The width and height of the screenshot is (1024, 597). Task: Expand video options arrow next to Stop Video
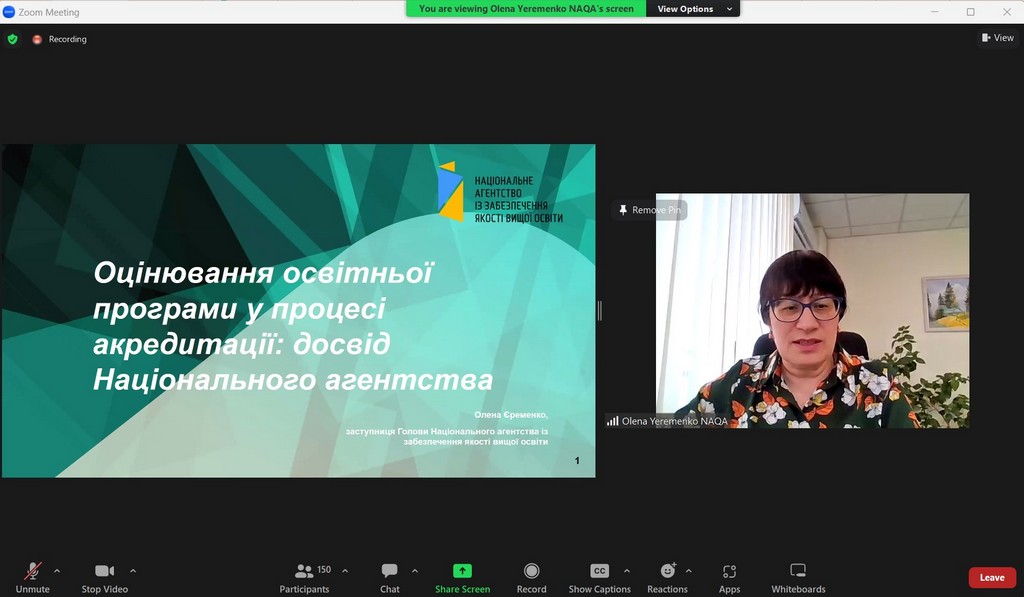click(x=133, y=571)
